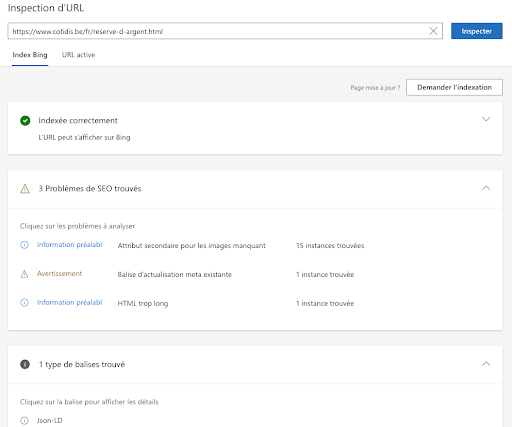Click the Avertissement warning triangle icon

[24, 274]
